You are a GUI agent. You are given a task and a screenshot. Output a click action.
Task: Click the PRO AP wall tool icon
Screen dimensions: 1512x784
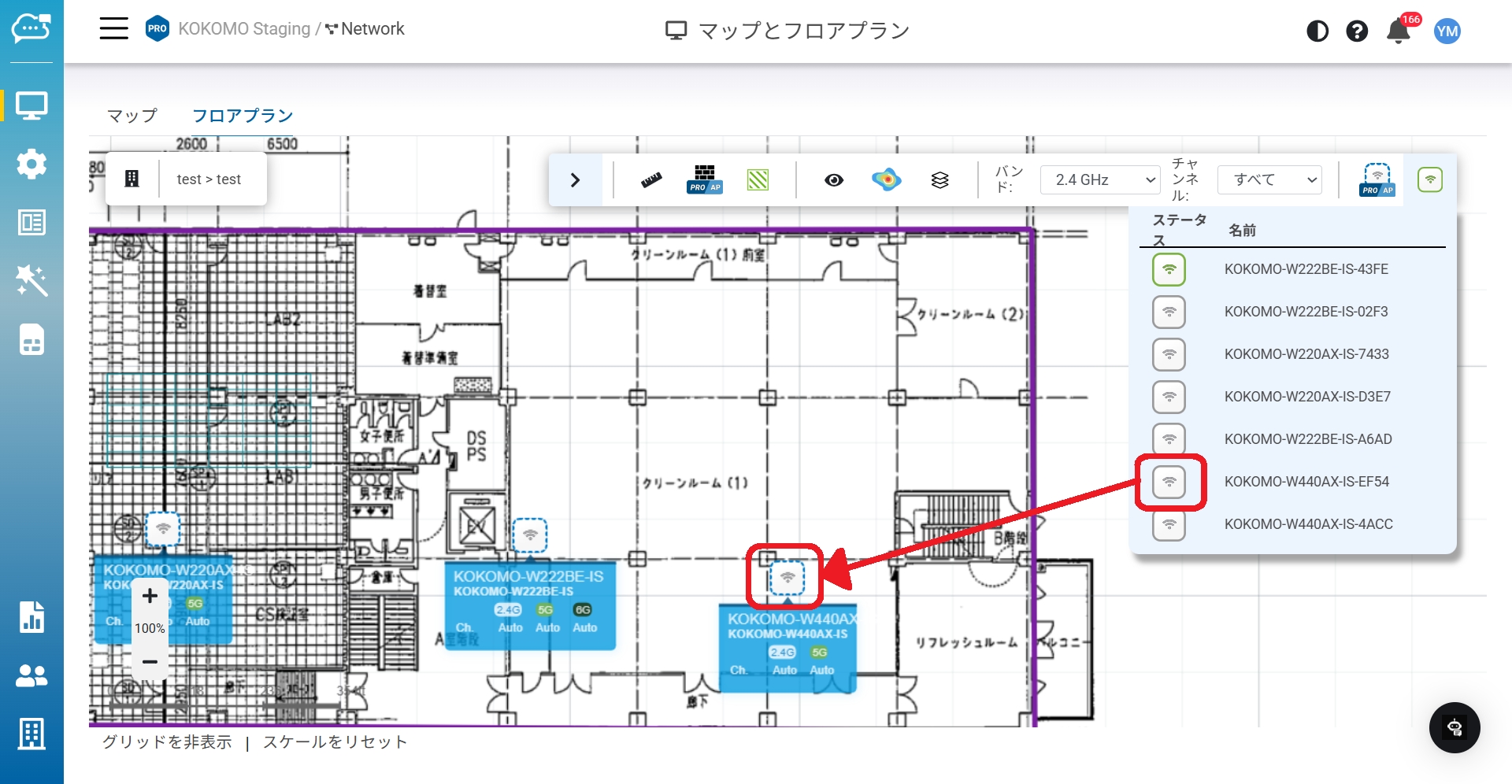pos(704,180)
